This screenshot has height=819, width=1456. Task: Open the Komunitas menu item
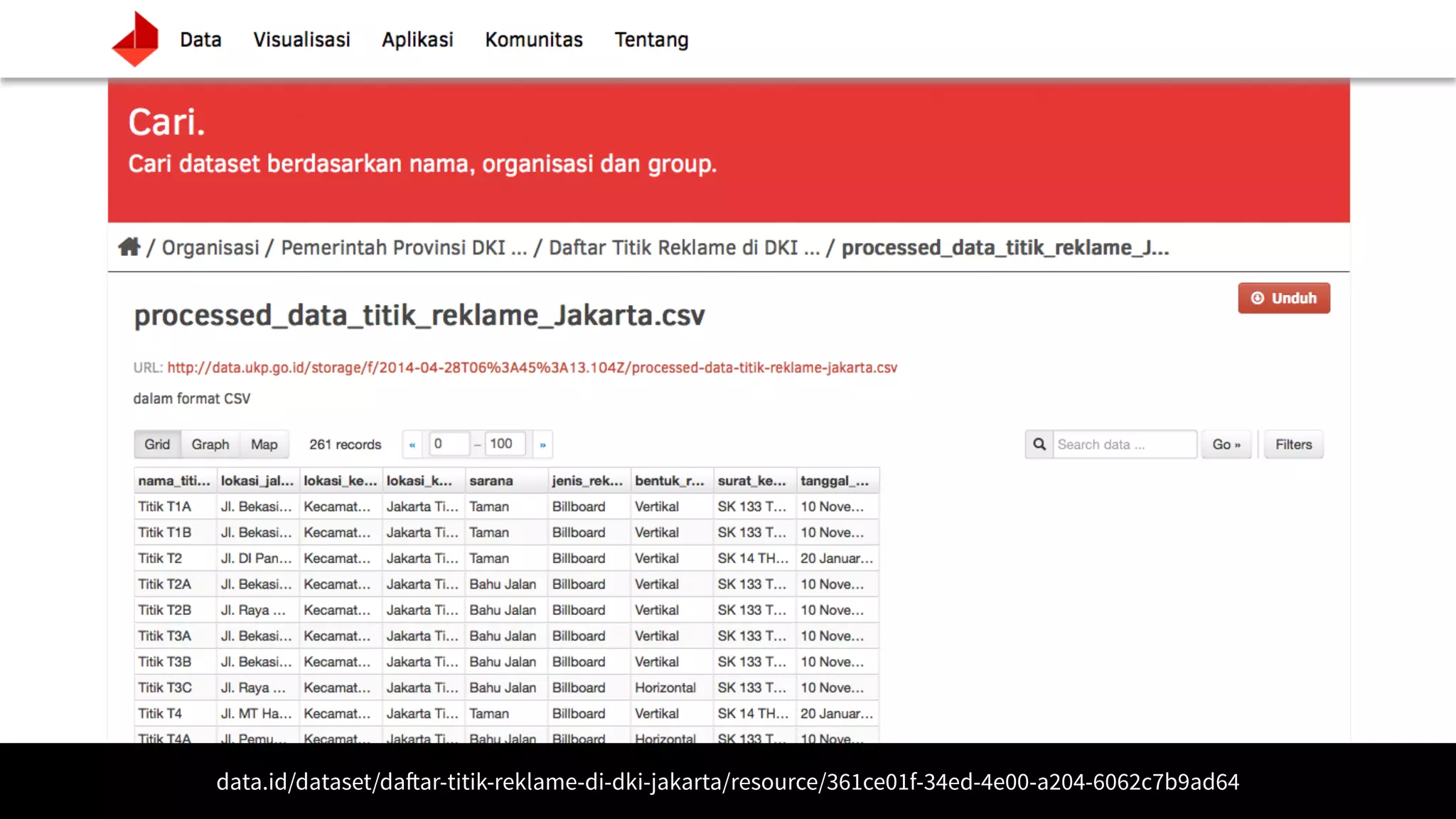pyautogui.click(x=533, y=40)
